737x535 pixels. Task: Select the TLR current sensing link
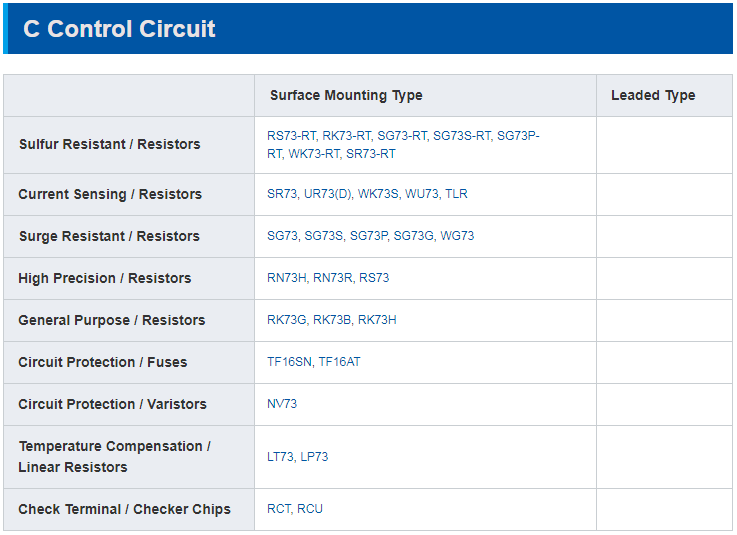(x=456, y=194)
